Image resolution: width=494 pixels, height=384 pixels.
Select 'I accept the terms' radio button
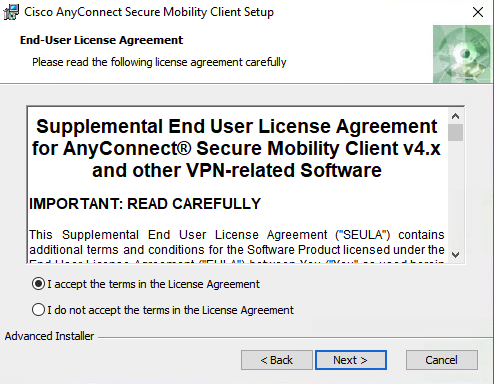(x=38, y=284)
